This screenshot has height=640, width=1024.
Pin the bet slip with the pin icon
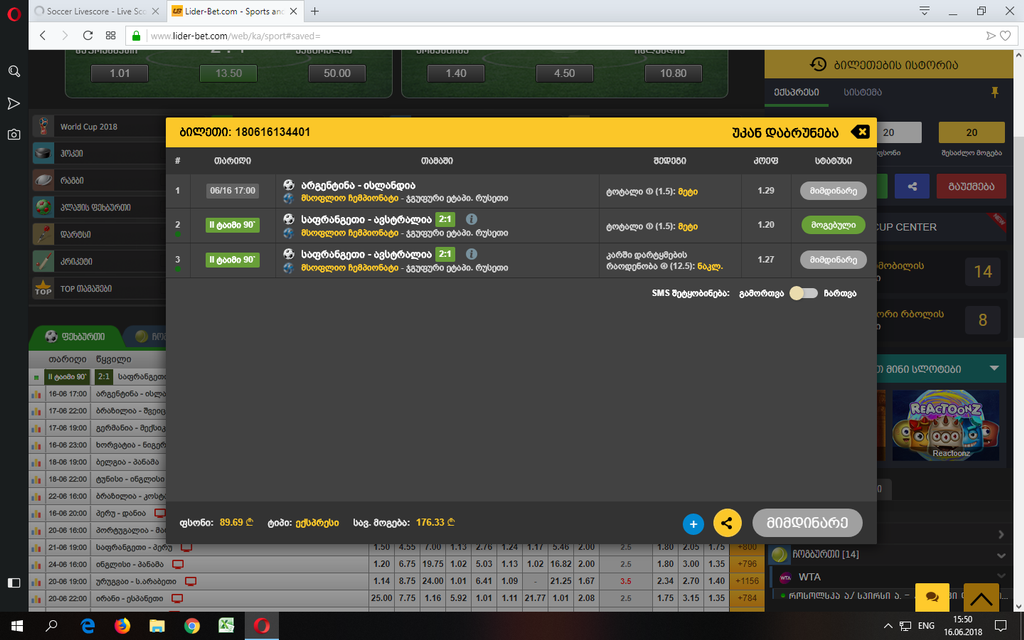coord(995,93)
